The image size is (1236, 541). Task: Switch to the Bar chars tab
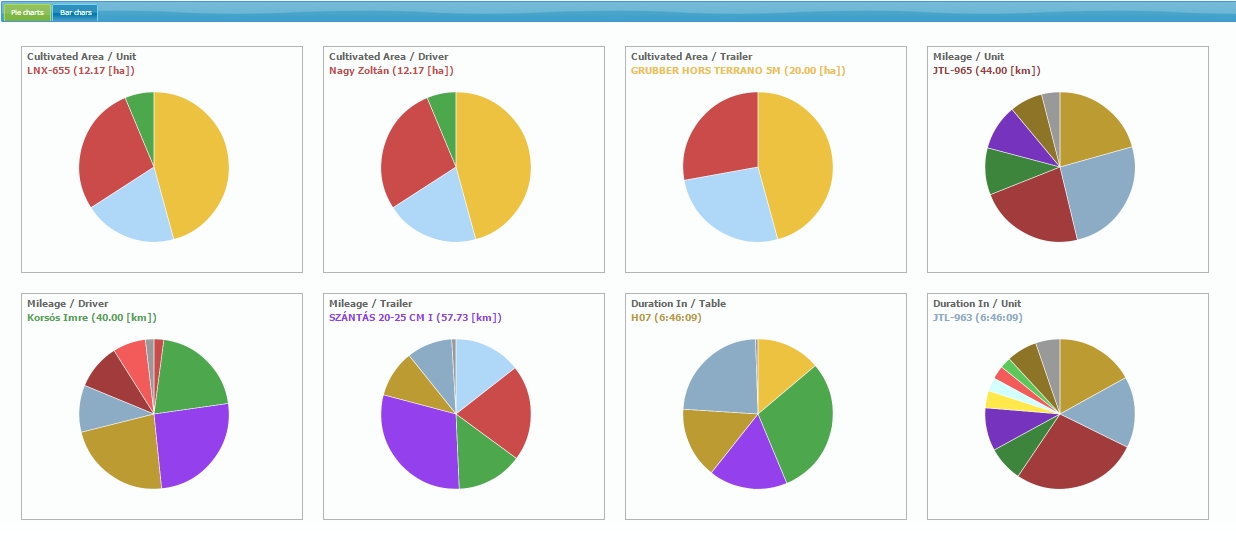pos(75,12)
